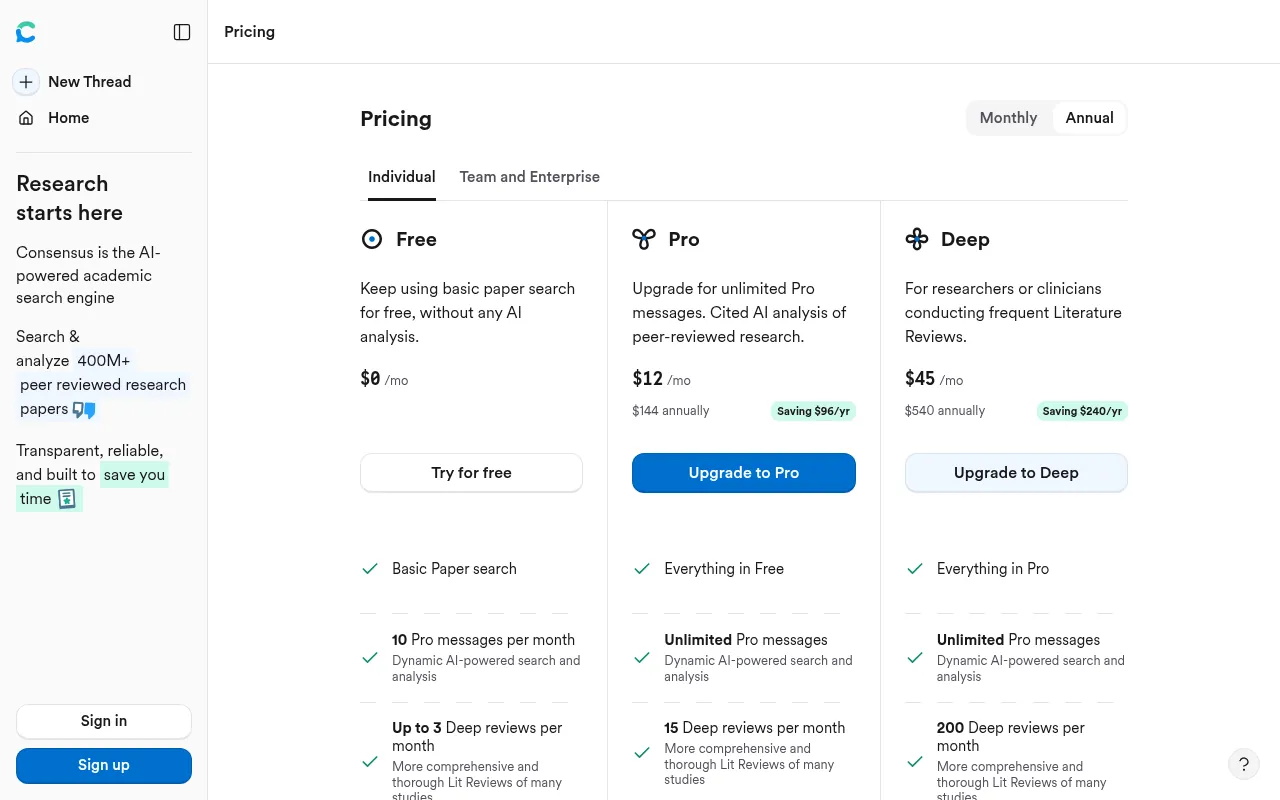Click the Free plan circle icon
Image resolution: width=1280 pixels, height=800 pixels.
click(372, 239)
